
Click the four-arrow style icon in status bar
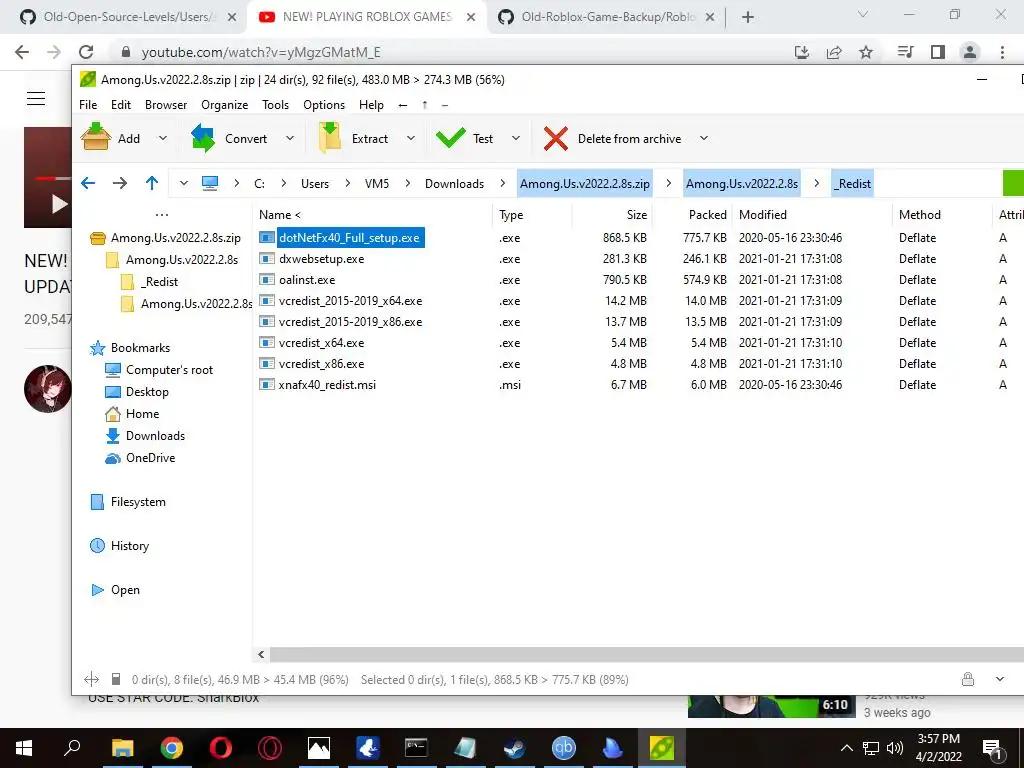point(91,679)
